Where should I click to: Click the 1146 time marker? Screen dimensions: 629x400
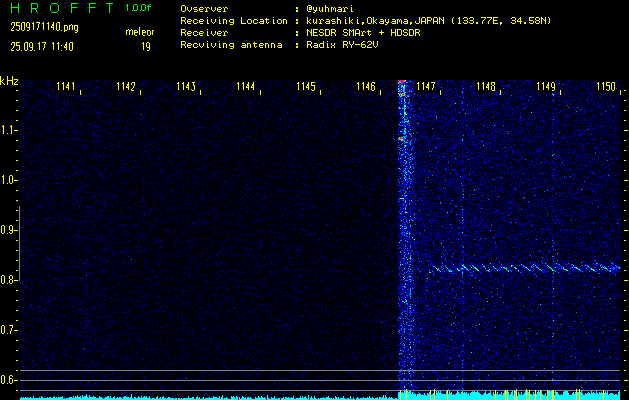click(366, 87)
